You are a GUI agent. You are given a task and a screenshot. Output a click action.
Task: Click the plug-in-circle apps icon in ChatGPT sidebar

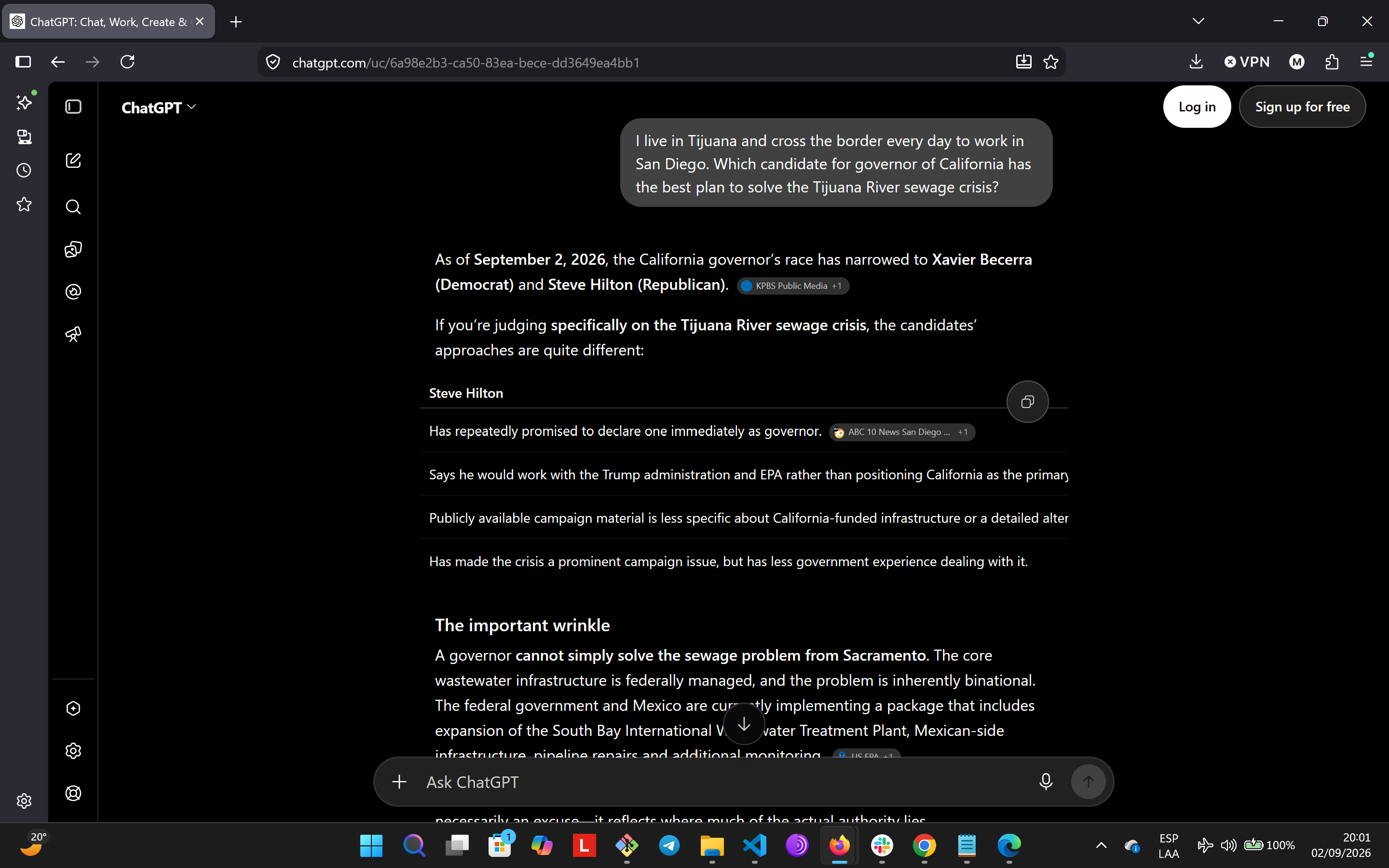click(x=73, y=292)
